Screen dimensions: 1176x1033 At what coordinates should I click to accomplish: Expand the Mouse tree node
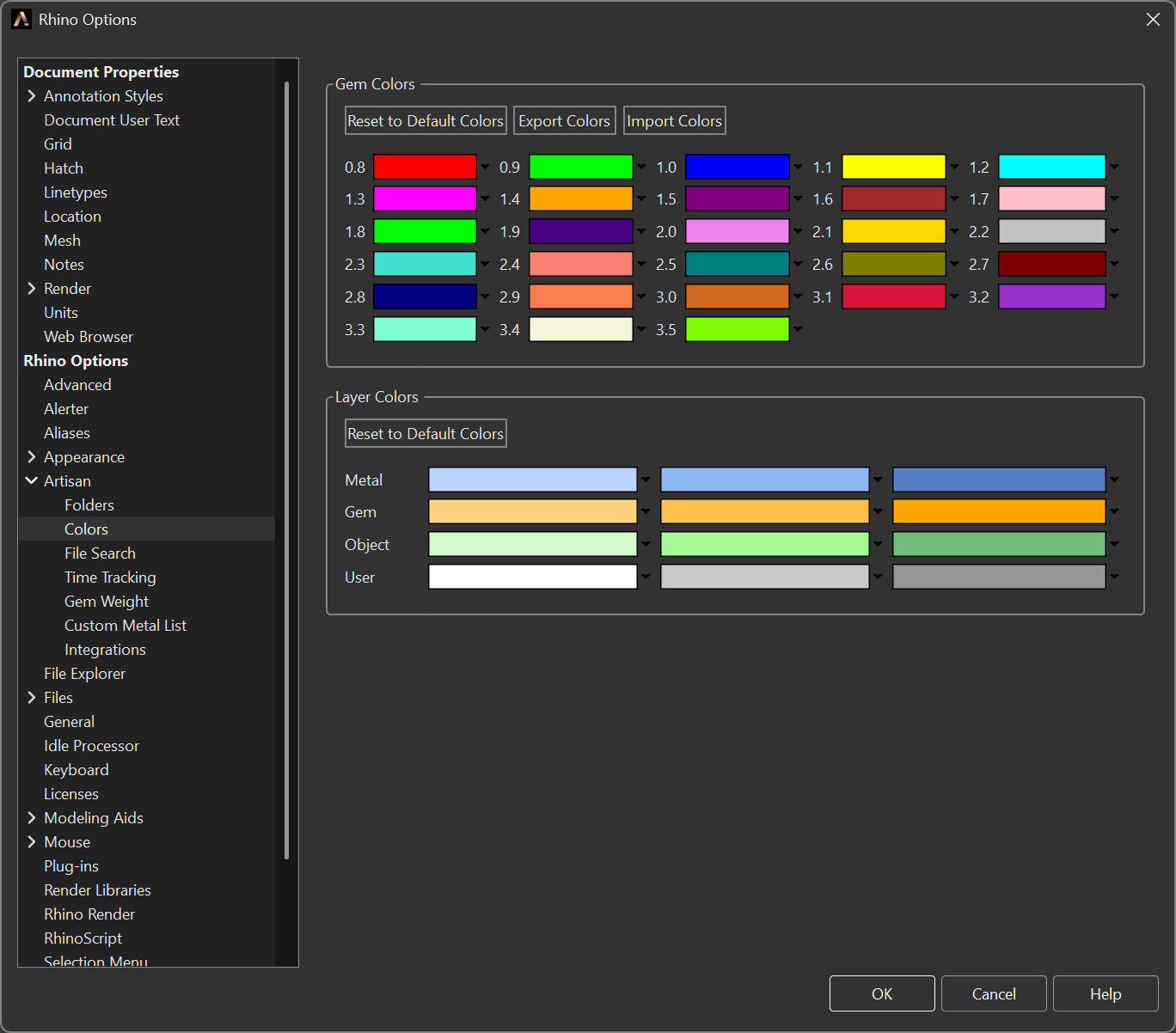click(x=32, y=841)
